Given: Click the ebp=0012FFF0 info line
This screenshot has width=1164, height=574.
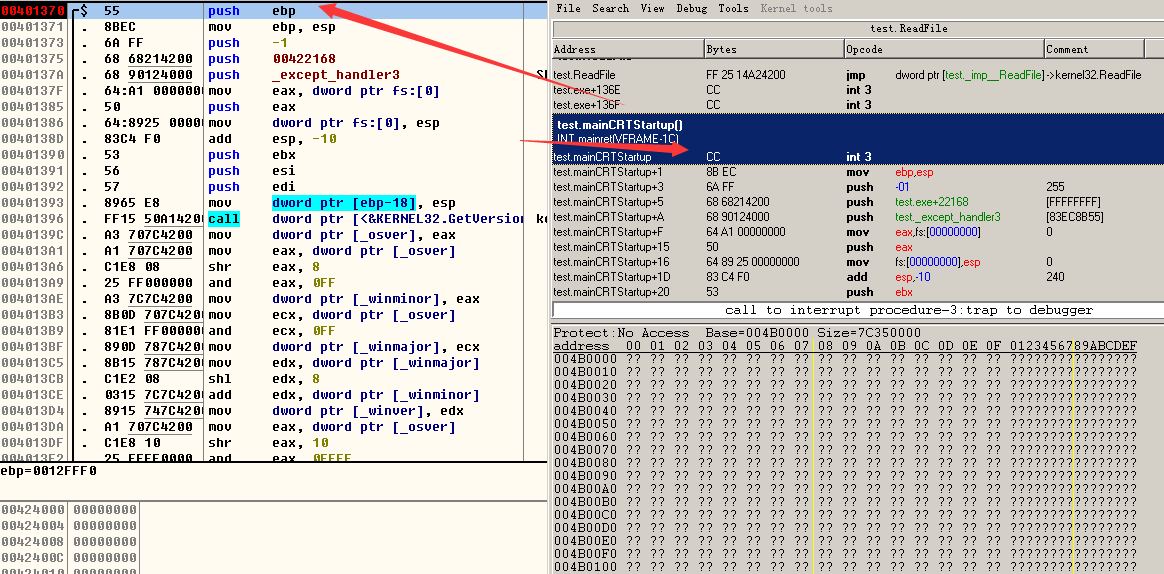Looking at the screenshot, I should pyautogui.click(x=50, y=470).
